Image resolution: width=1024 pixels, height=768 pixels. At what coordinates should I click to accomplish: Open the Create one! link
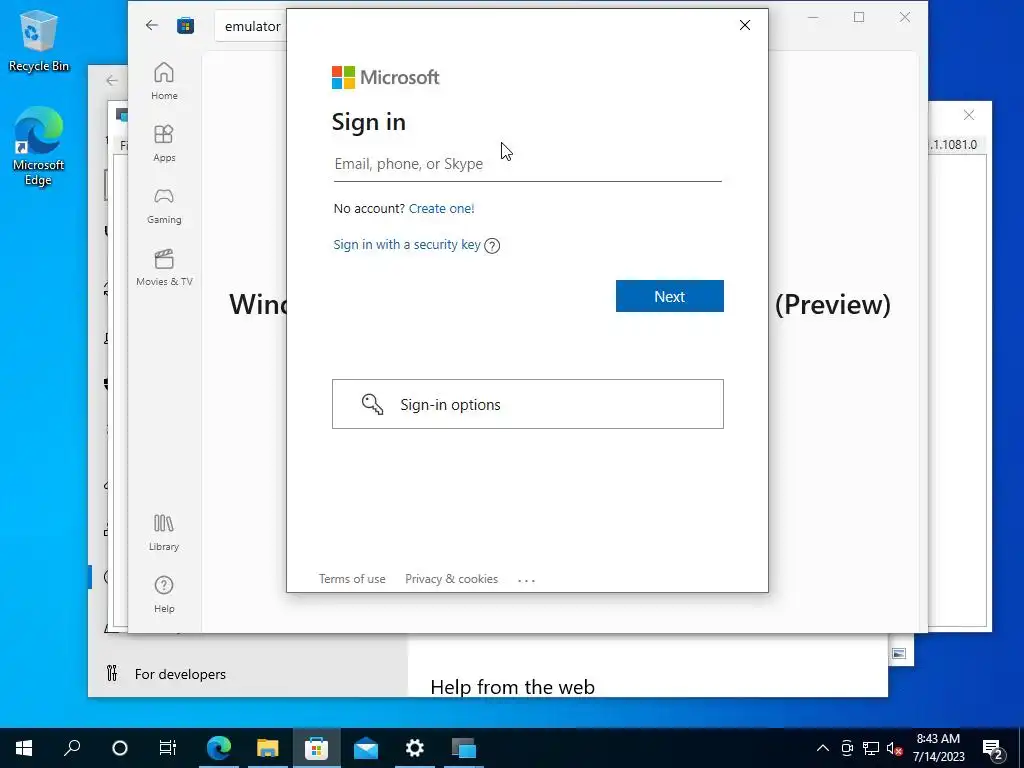pos(441,208)
